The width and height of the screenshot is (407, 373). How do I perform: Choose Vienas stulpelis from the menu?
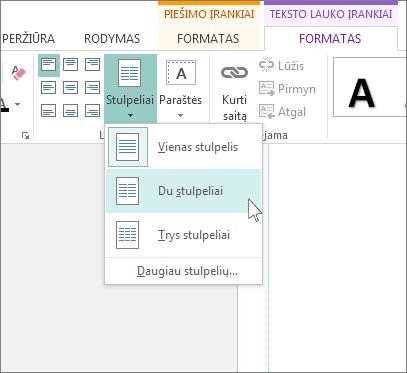click(x=183, y=147)
